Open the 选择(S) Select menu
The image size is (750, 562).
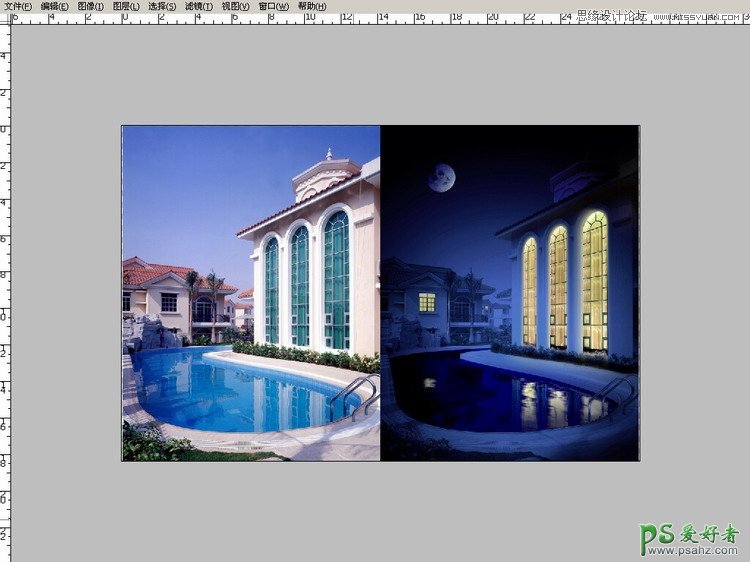pyautogui.click(x=163, y=6)
